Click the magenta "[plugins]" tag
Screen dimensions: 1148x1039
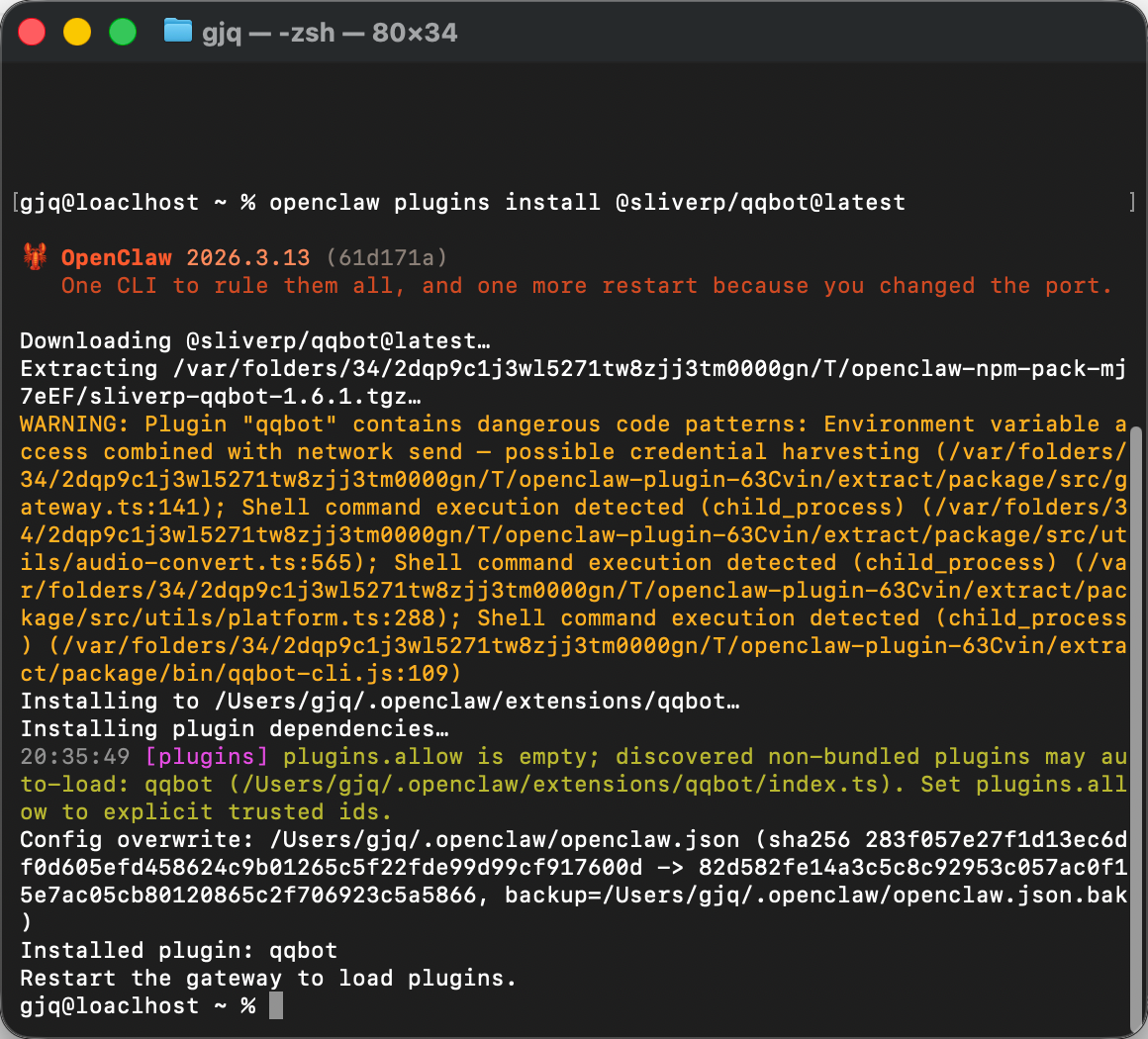click(206, 757)
